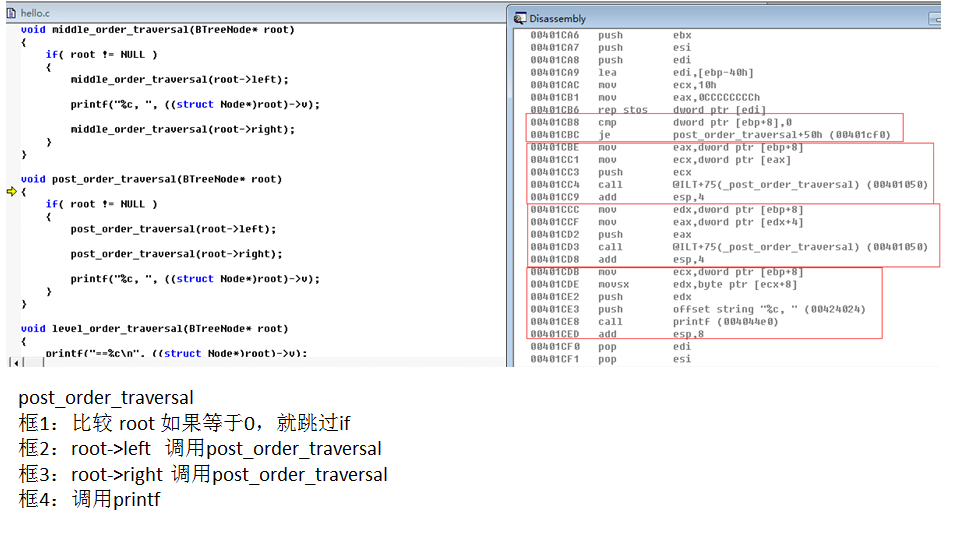Select disassembly row 00401CC9 add esp,4
The width and height of the screenshot is (955, 533).
[617, 197]
